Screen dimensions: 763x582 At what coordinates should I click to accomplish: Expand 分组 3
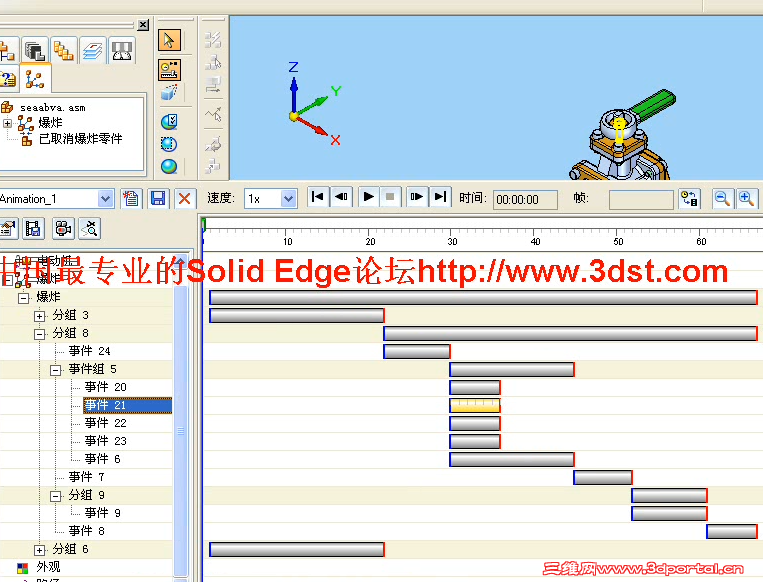tap(39, 316)
